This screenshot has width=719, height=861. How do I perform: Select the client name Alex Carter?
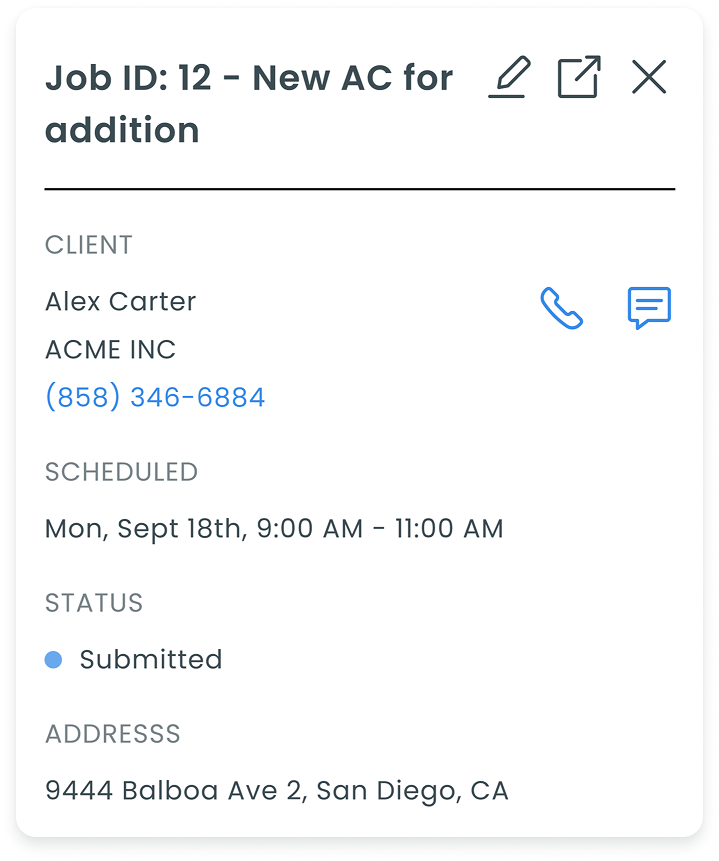point(120,301)
